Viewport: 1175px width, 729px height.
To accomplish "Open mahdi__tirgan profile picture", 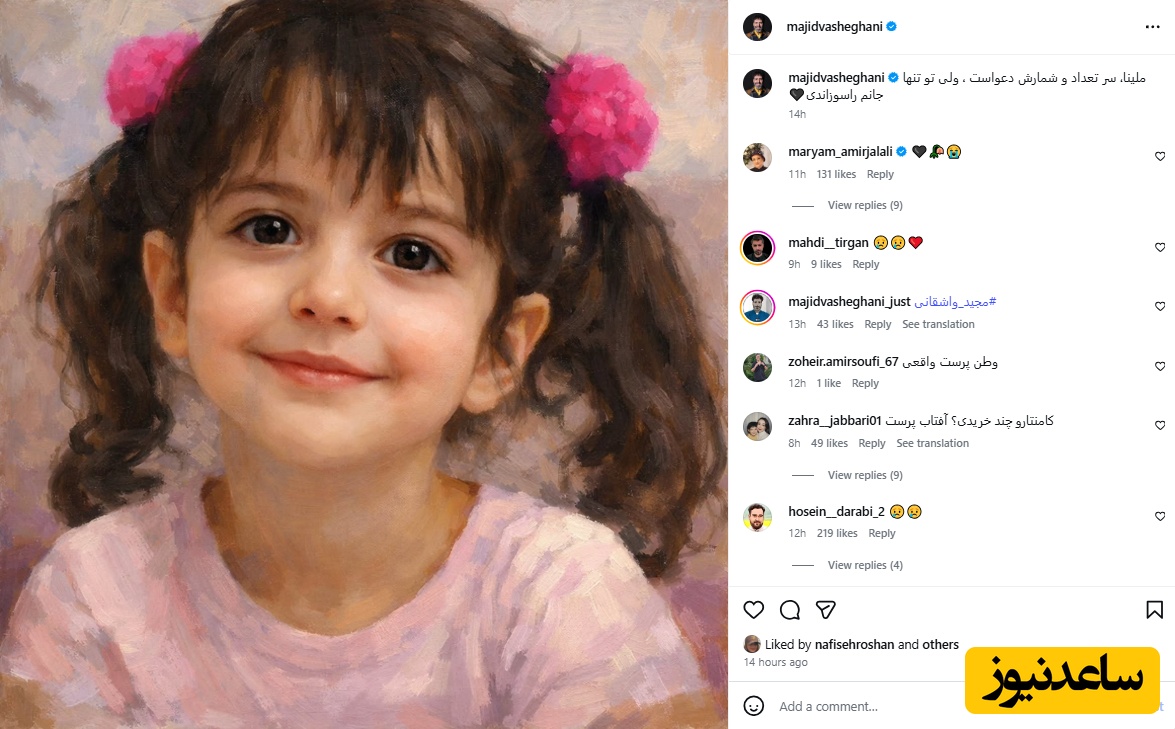I will [758, 248].
